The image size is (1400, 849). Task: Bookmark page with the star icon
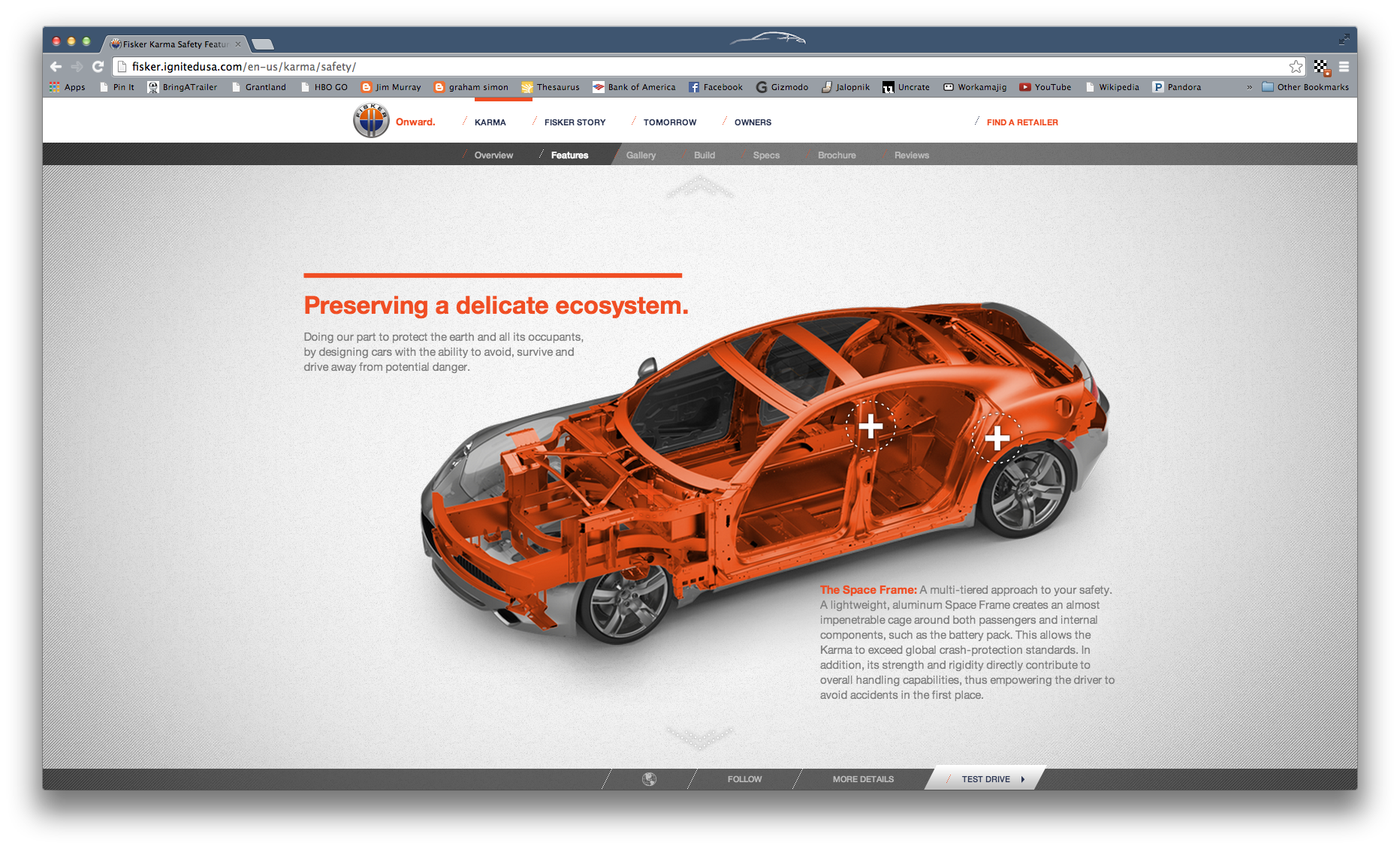(x=1296, y=67)
